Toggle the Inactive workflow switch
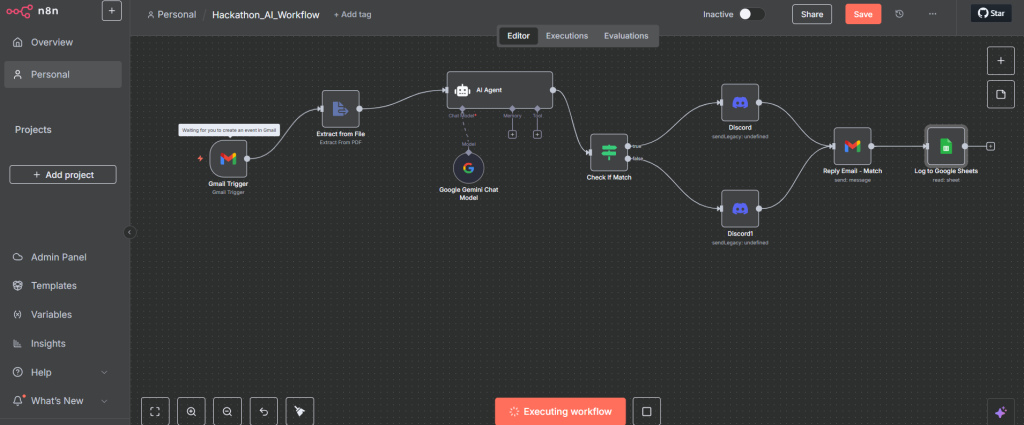Viewport: 1024px width, 425px height. 751,14
